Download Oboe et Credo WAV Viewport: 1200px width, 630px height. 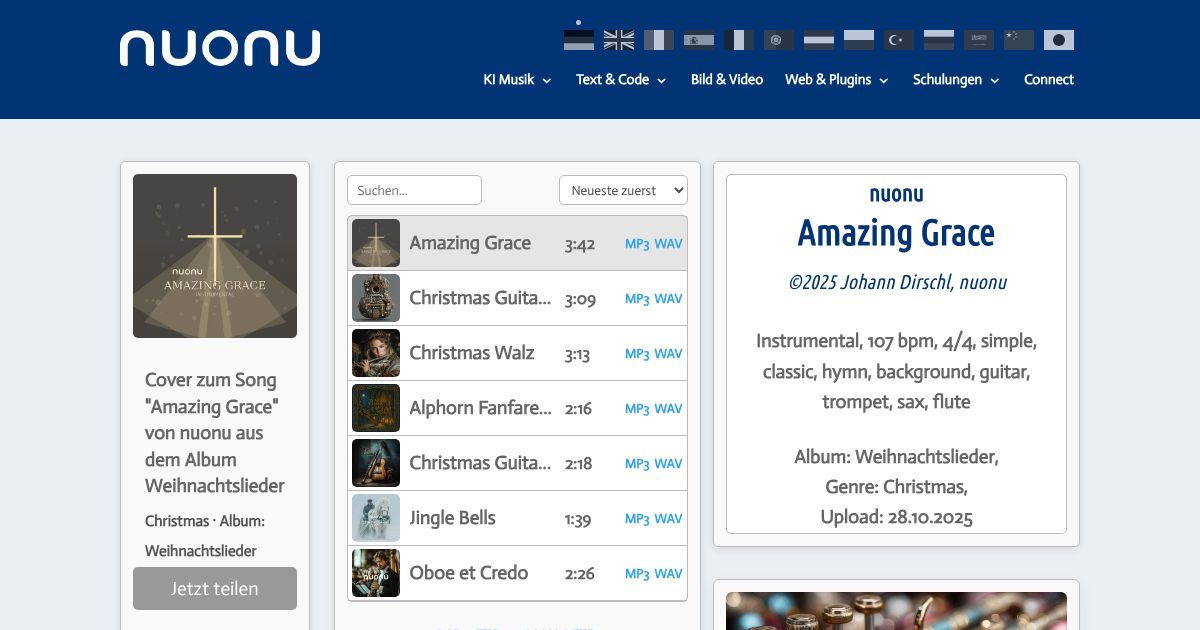pos(668,574)
